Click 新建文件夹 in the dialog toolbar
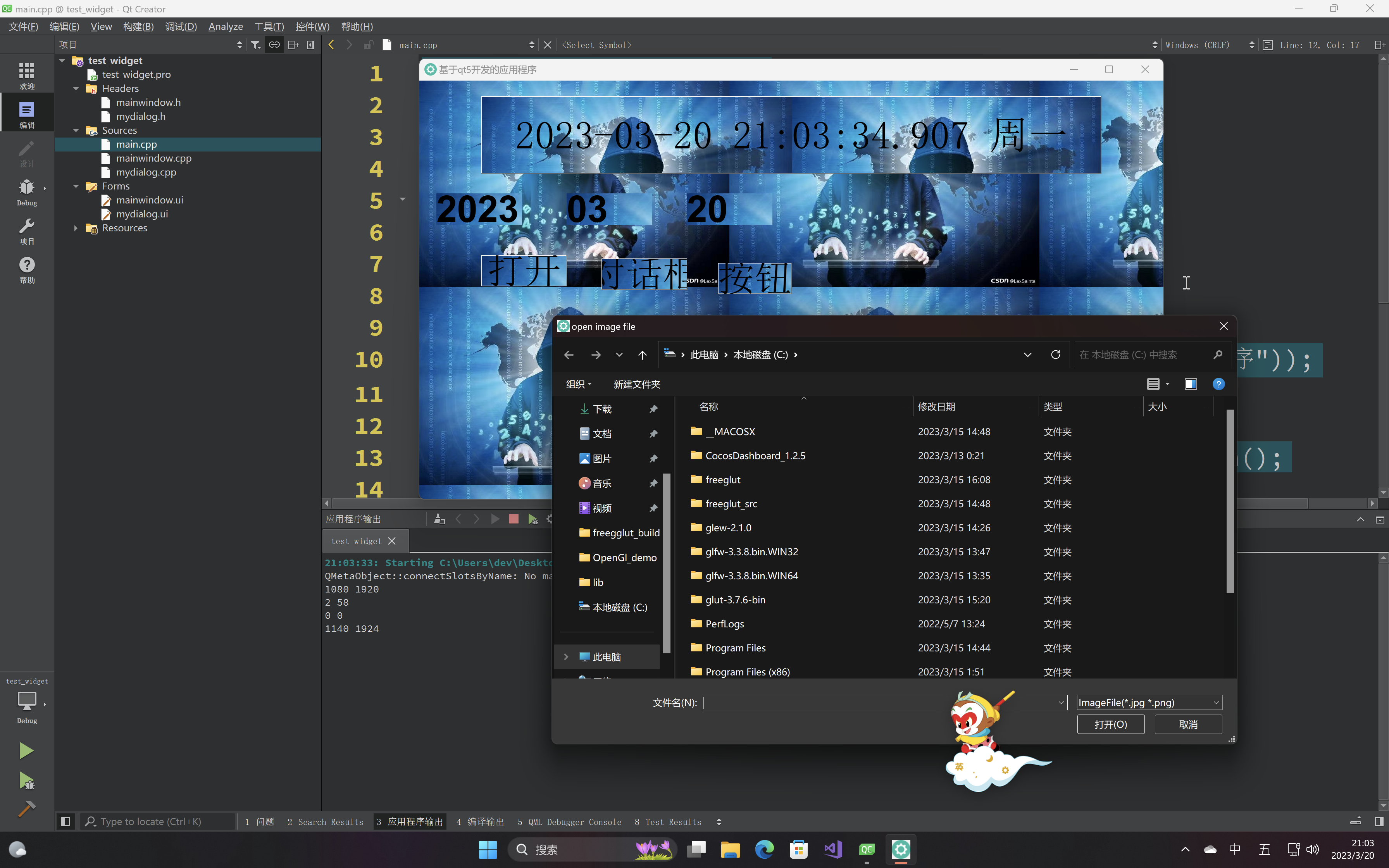Image resolution: width=1389 pixels, height=868 pixels. 636,384
